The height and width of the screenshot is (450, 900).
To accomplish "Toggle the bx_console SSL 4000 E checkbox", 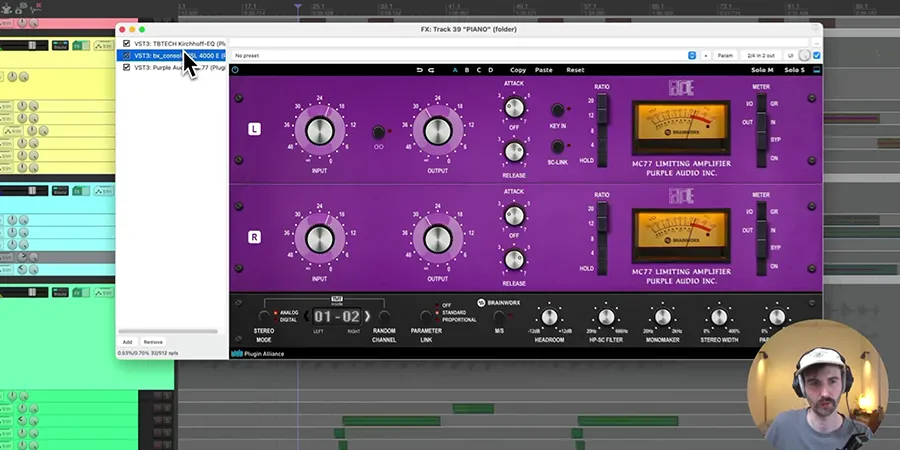I will click(126, 56).
